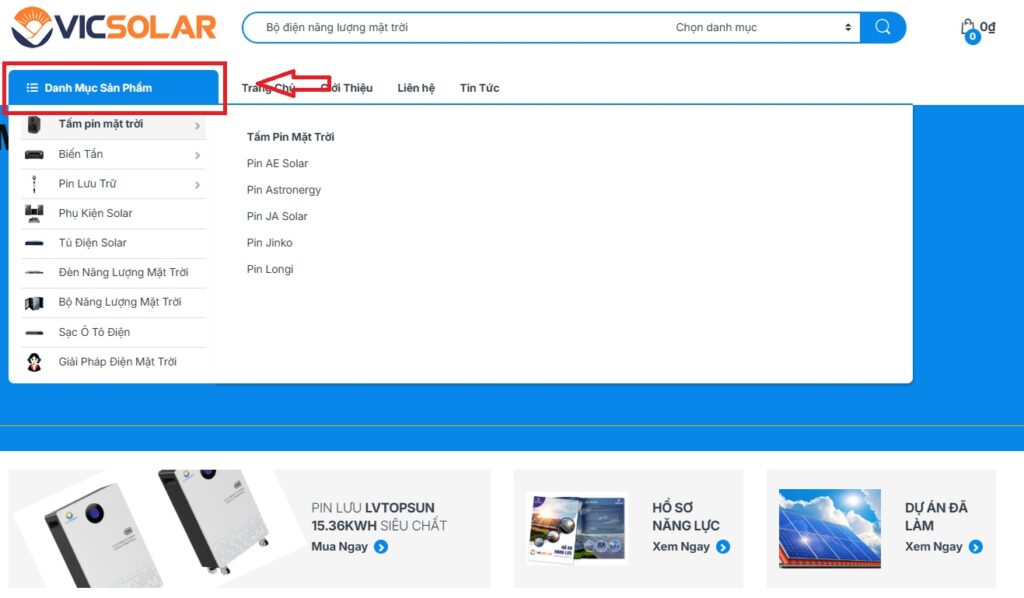Open the Pin AE Solar link
This screenshot has height=598, width=1024.
pyautogui.click(x=278, y=163)
